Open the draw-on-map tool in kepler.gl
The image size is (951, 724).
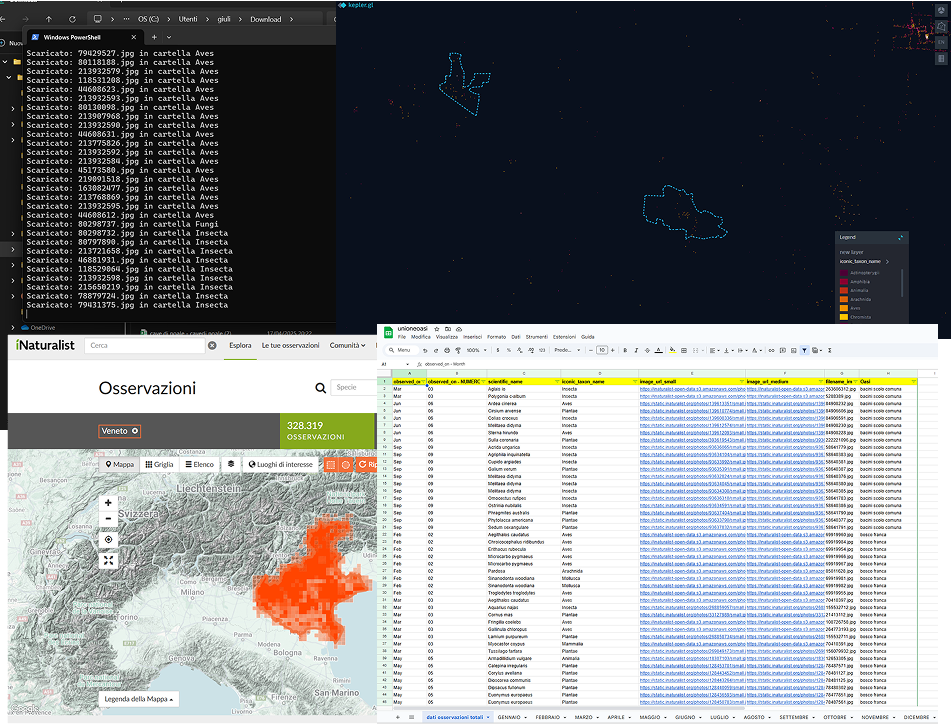(941, 26)
